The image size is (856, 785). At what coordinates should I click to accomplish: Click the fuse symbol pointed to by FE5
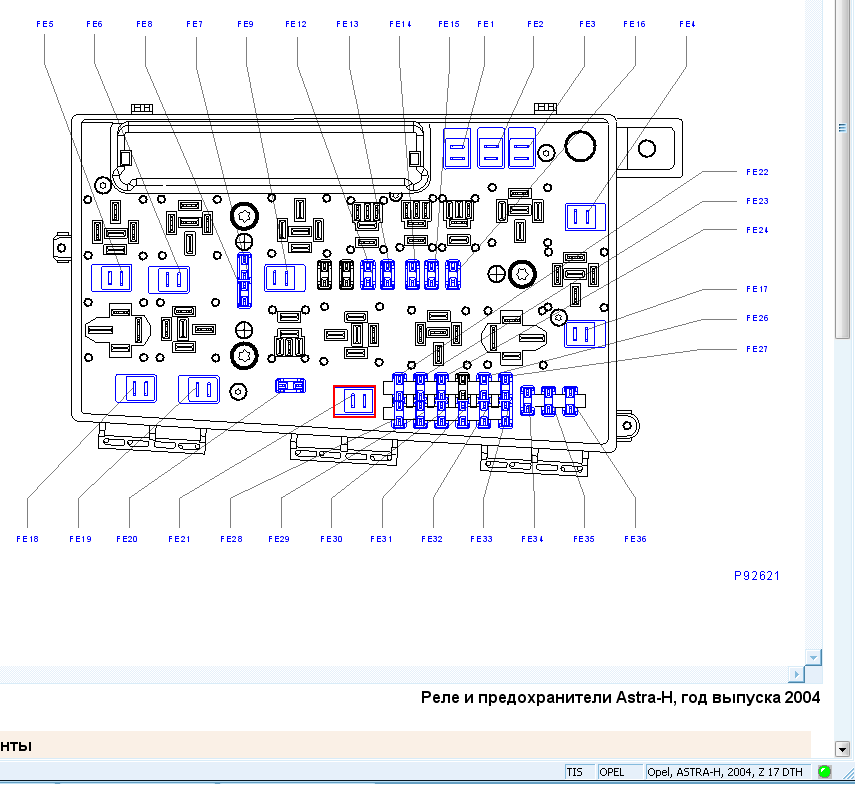point(111,278)
